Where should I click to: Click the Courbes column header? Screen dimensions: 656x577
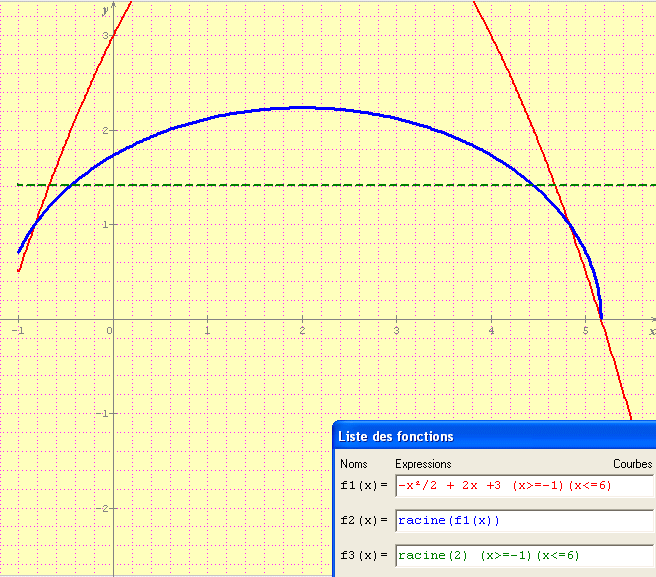click(x=633, y=464)
